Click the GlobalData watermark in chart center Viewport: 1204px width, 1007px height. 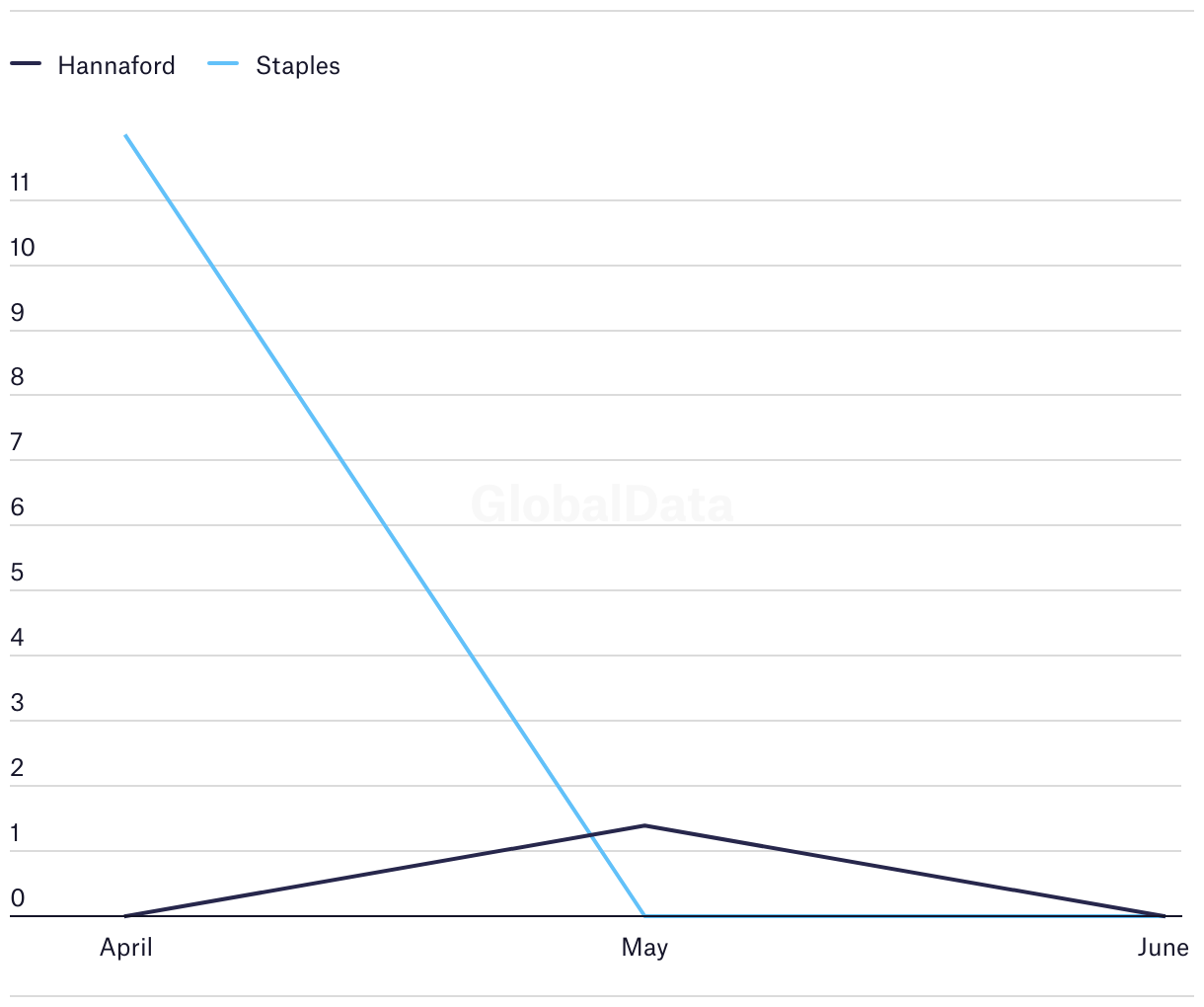602,504
